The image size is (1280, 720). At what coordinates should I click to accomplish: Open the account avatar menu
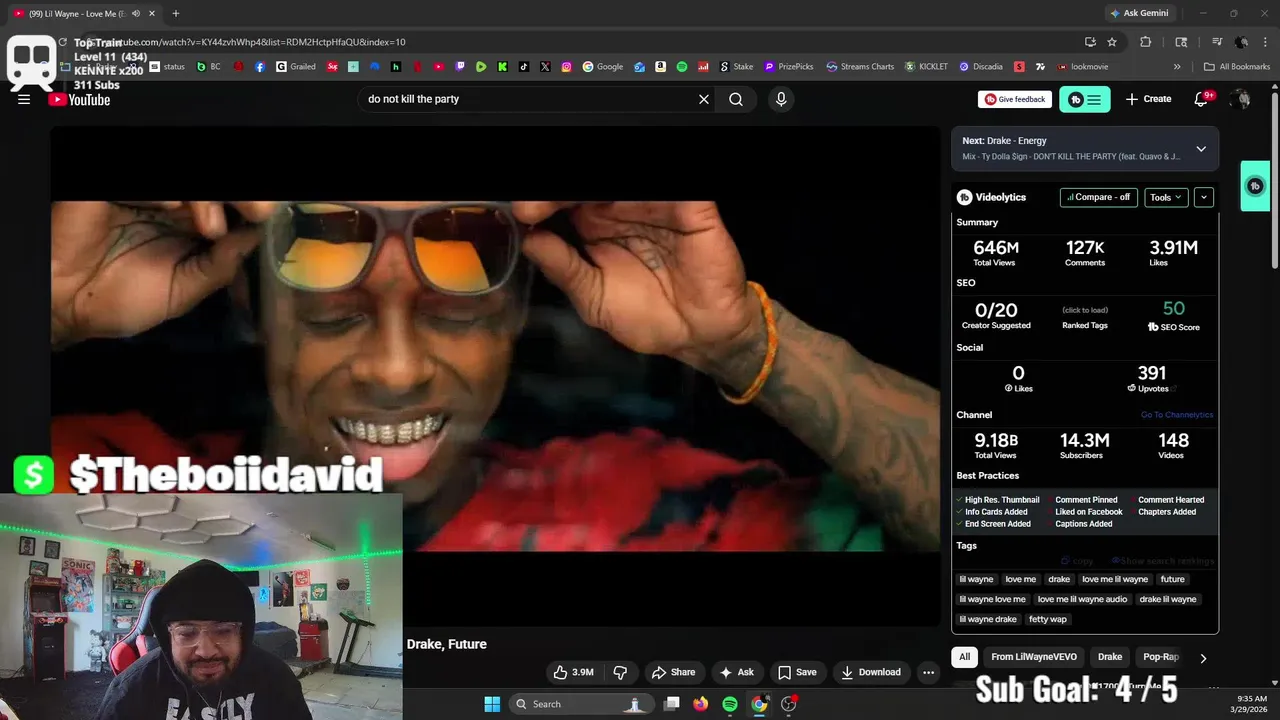click(1241, 99)
